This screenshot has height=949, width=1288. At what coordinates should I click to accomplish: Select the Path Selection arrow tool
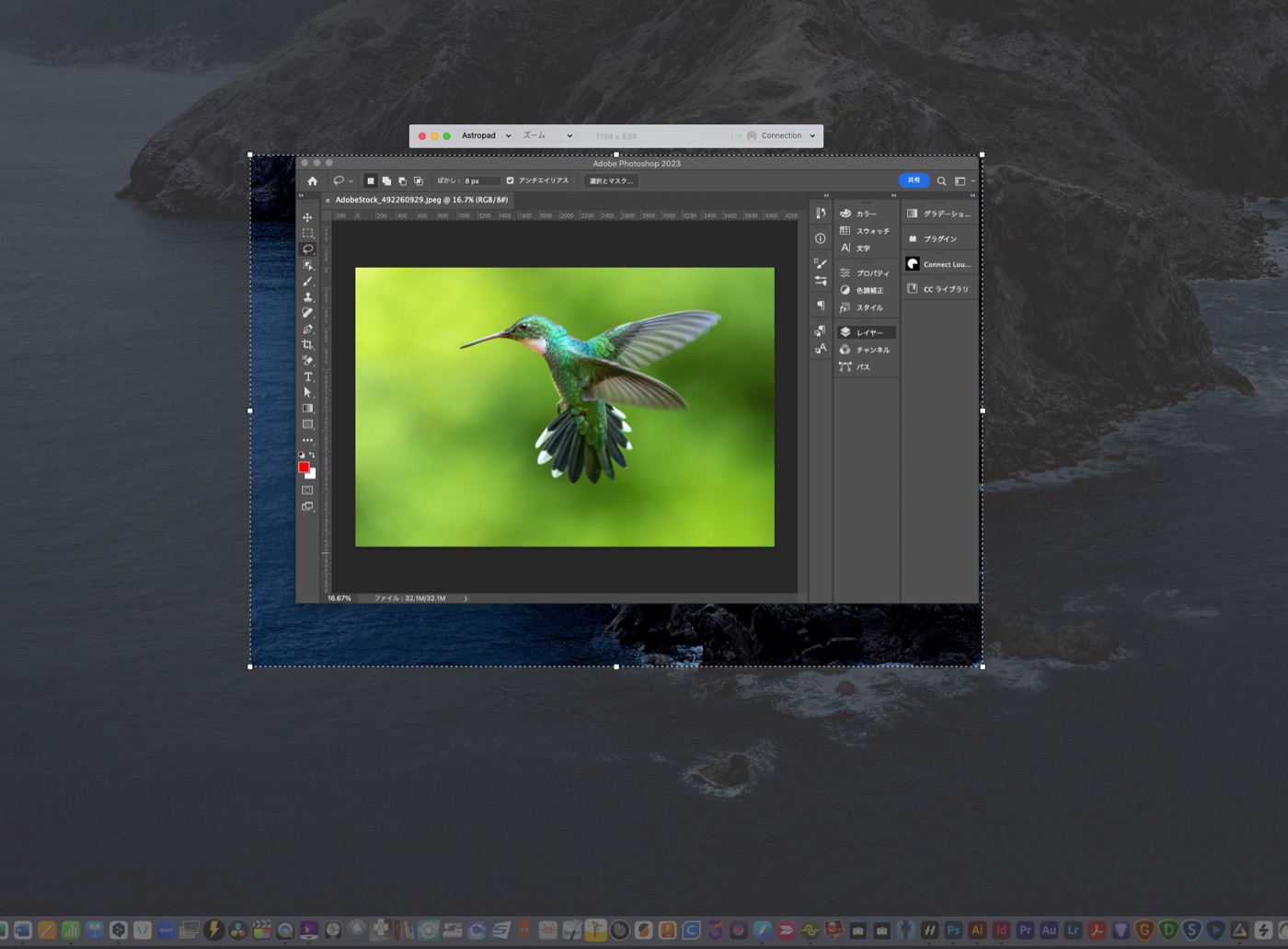(x=307, y=393)
